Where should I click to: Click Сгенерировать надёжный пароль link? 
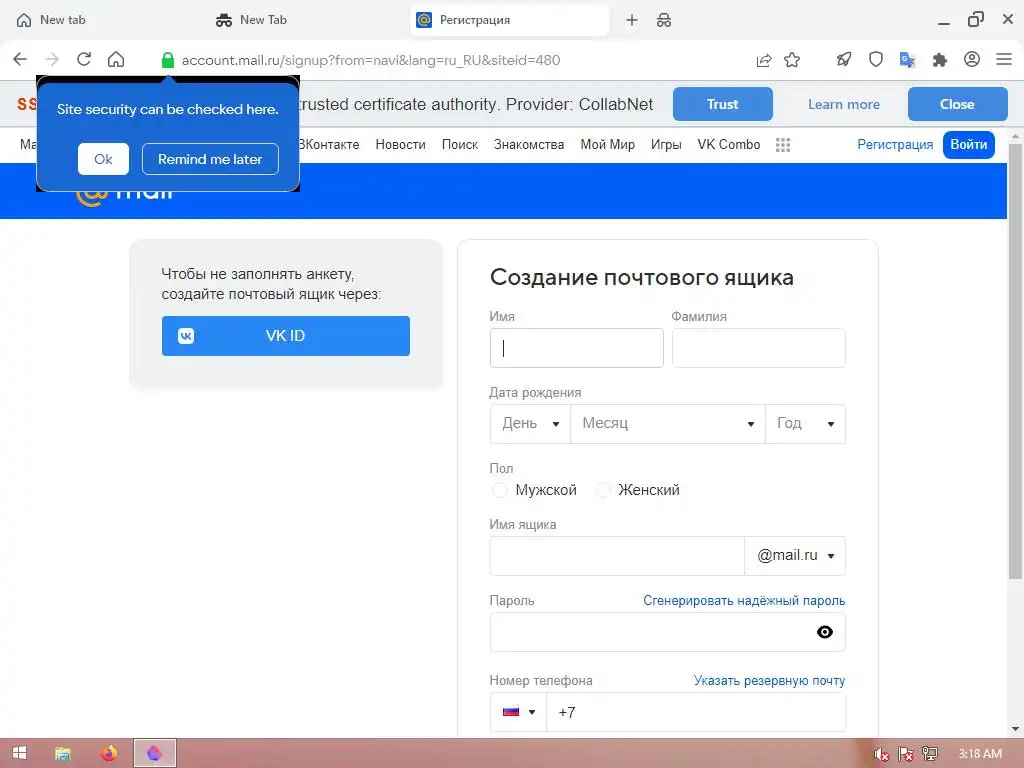[x=744, y=601]
